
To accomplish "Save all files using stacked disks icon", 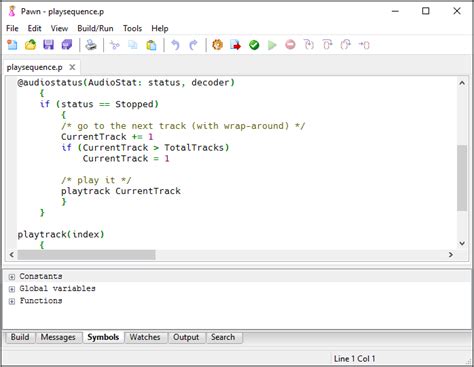I will [67, 45].
